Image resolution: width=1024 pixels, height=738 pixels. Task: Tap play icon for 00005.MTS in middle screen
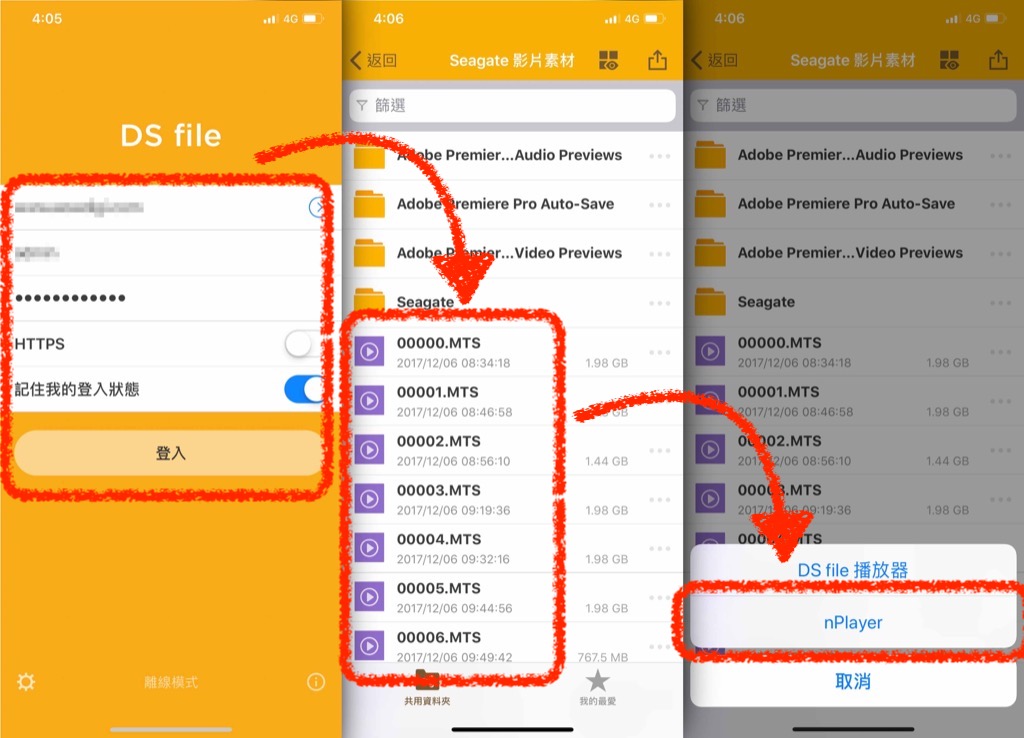tap(370, 596)
